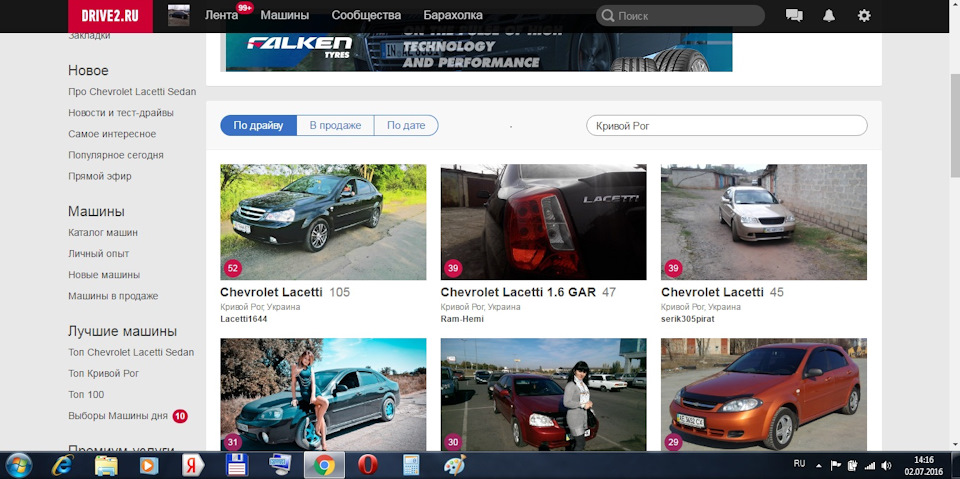960x479 pixels.
Task: Open the floppy disk taskbar application
Action: pos(236,466)
